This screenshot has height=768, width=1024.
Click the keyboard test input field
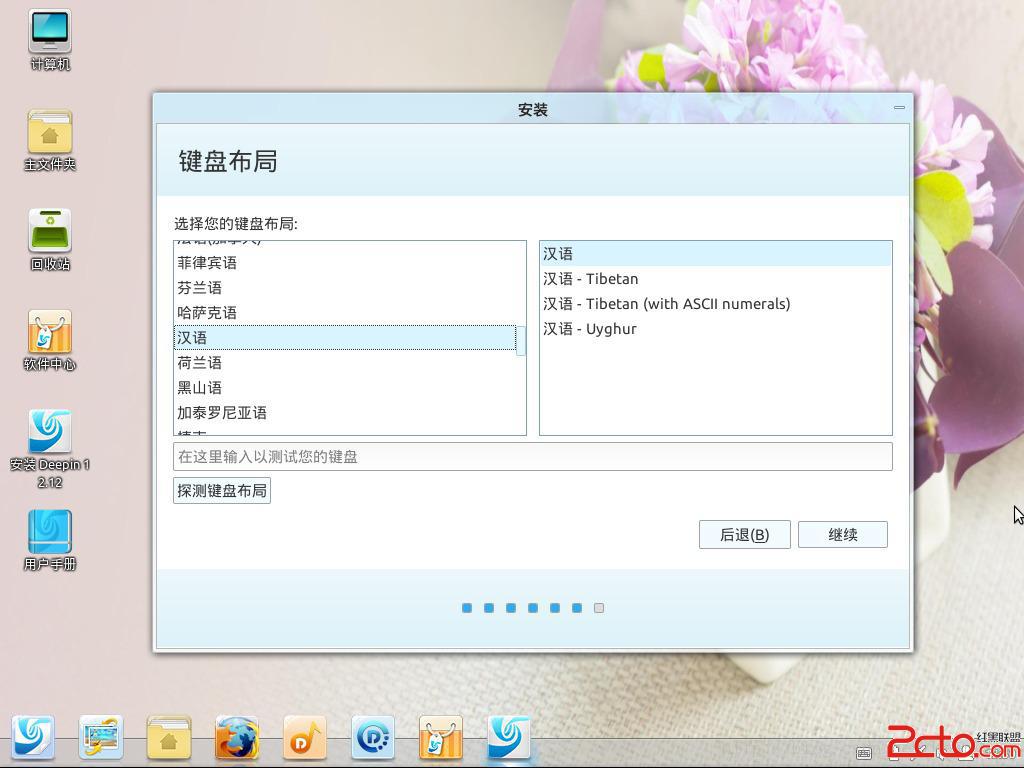pos(532,456)
